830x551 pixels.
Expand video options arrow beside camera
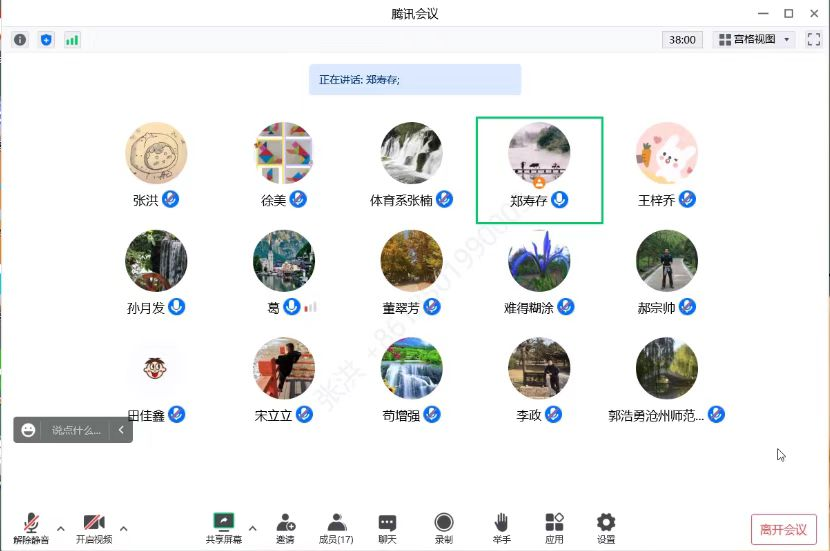point(123,528)
